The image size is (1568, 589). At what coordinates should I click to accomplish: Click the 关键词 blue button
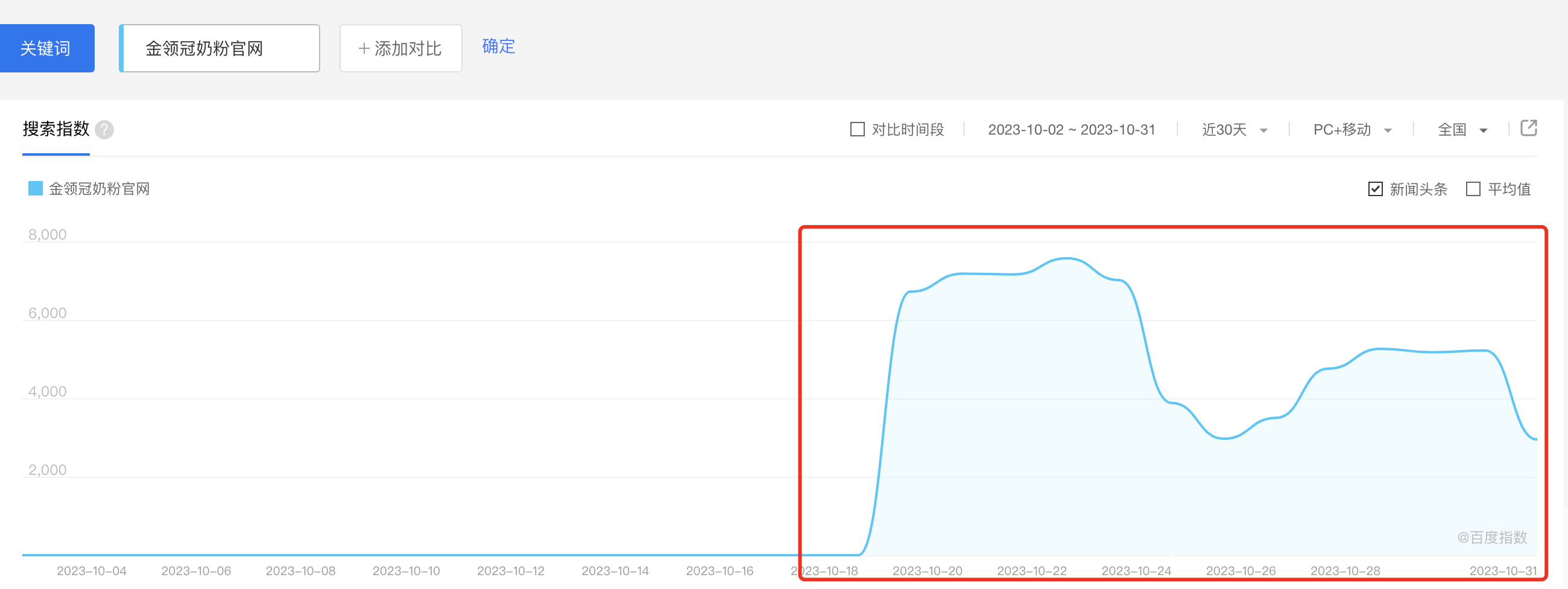click(x=46, y=48)
